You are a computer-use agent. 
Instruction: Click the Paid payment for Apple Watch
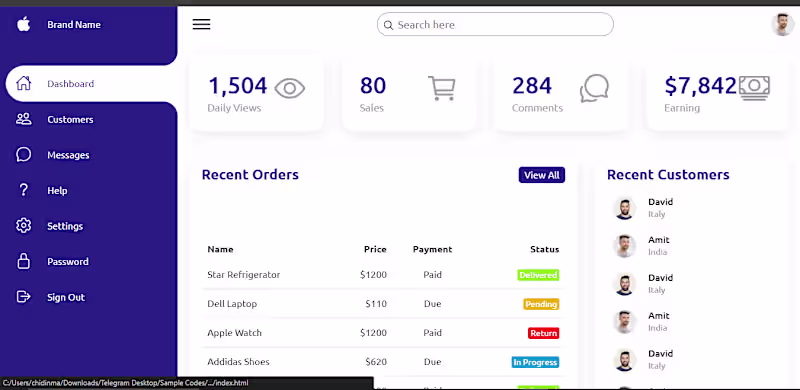point(432,333)
